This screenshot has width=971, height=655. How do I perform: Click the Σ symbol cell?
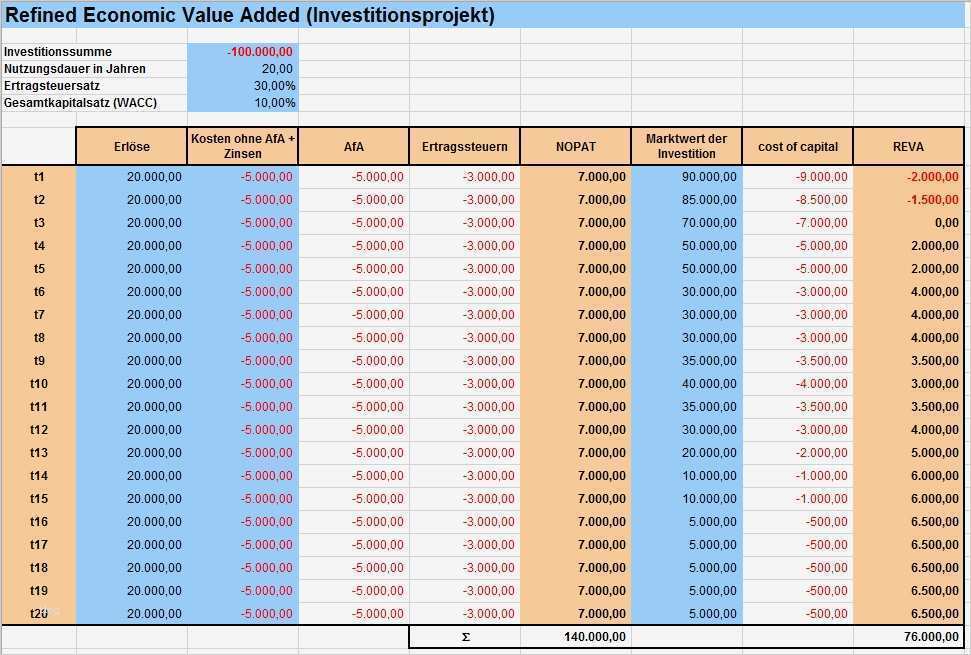(464, 636)
